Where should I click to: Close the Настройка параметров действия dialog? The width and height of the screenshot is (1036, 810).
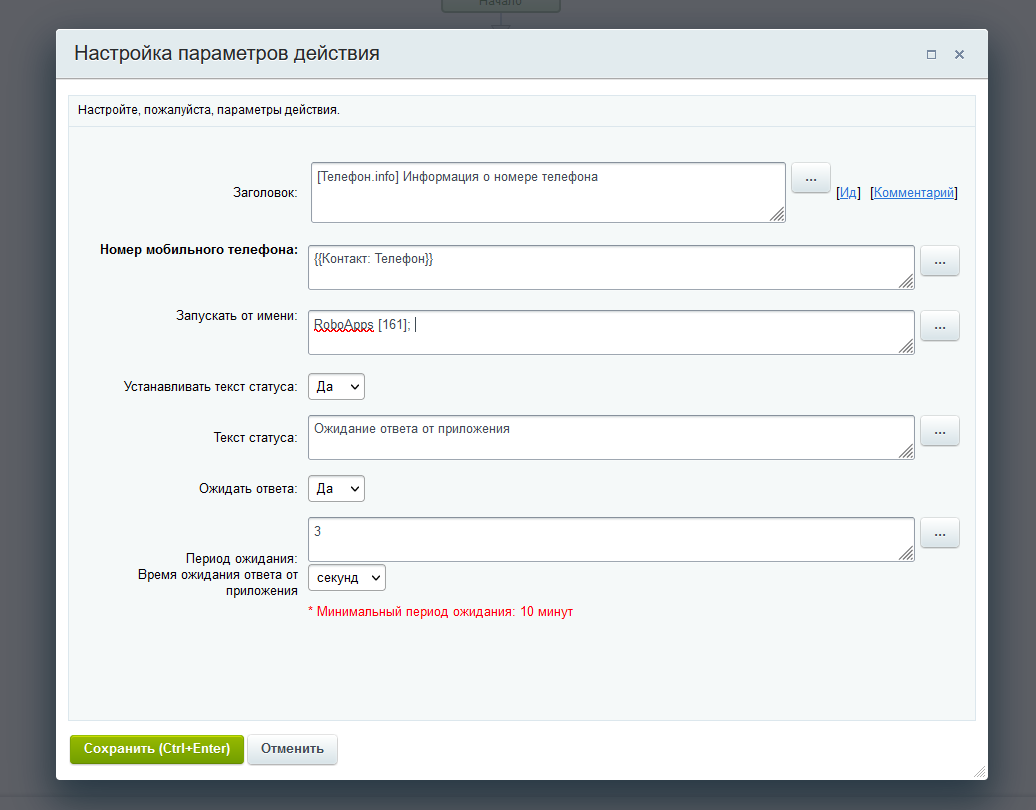tap(959, 55)
